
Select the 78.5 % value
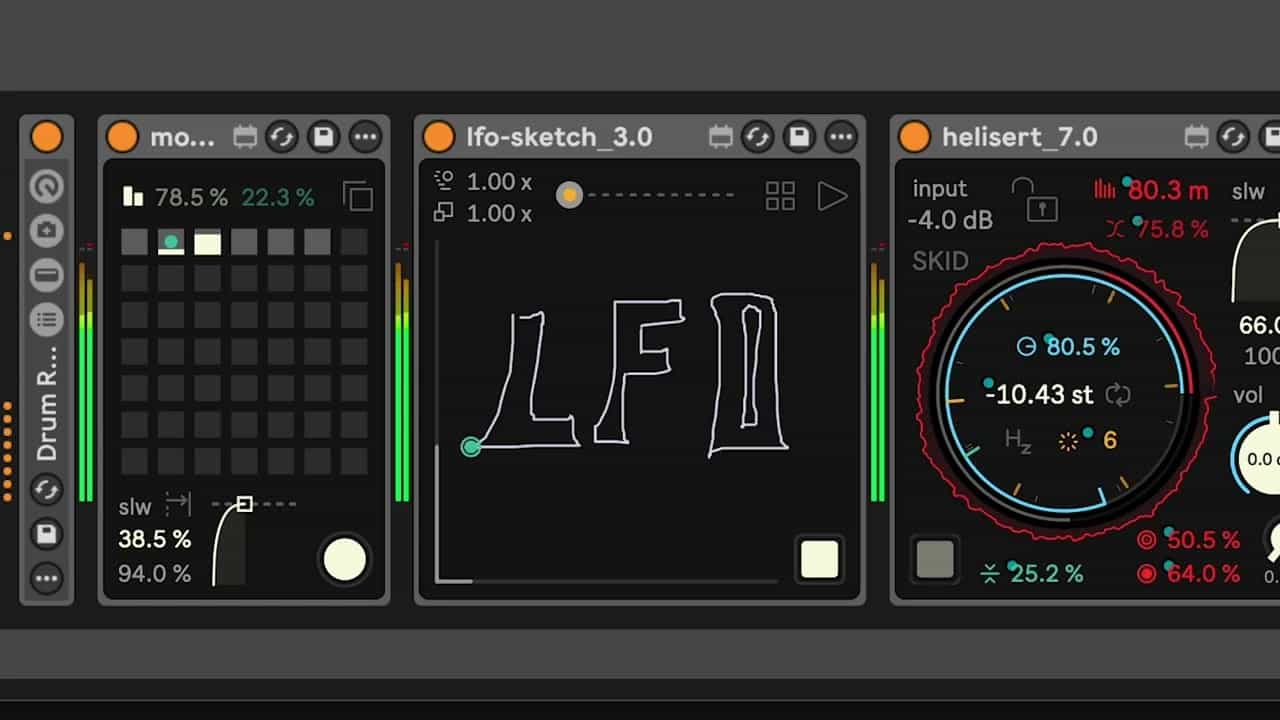click(192, 197)
